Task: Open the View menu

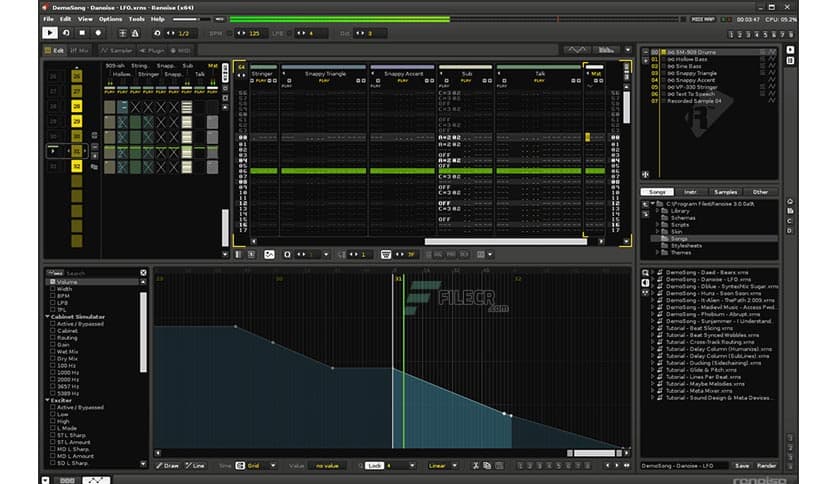Action: (x=85, y=19)
